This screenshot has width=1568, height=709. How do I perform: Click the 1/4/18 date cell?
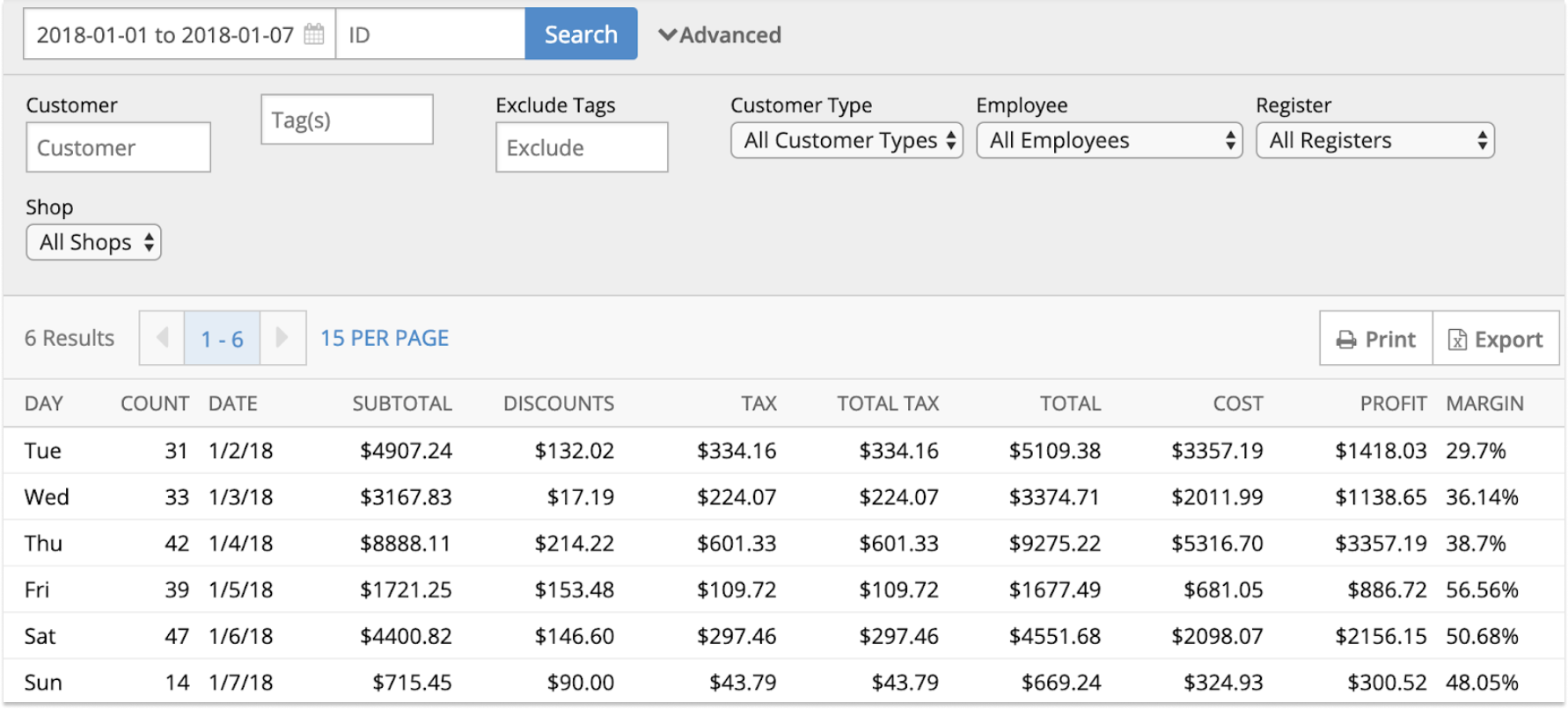coord(240,544)
